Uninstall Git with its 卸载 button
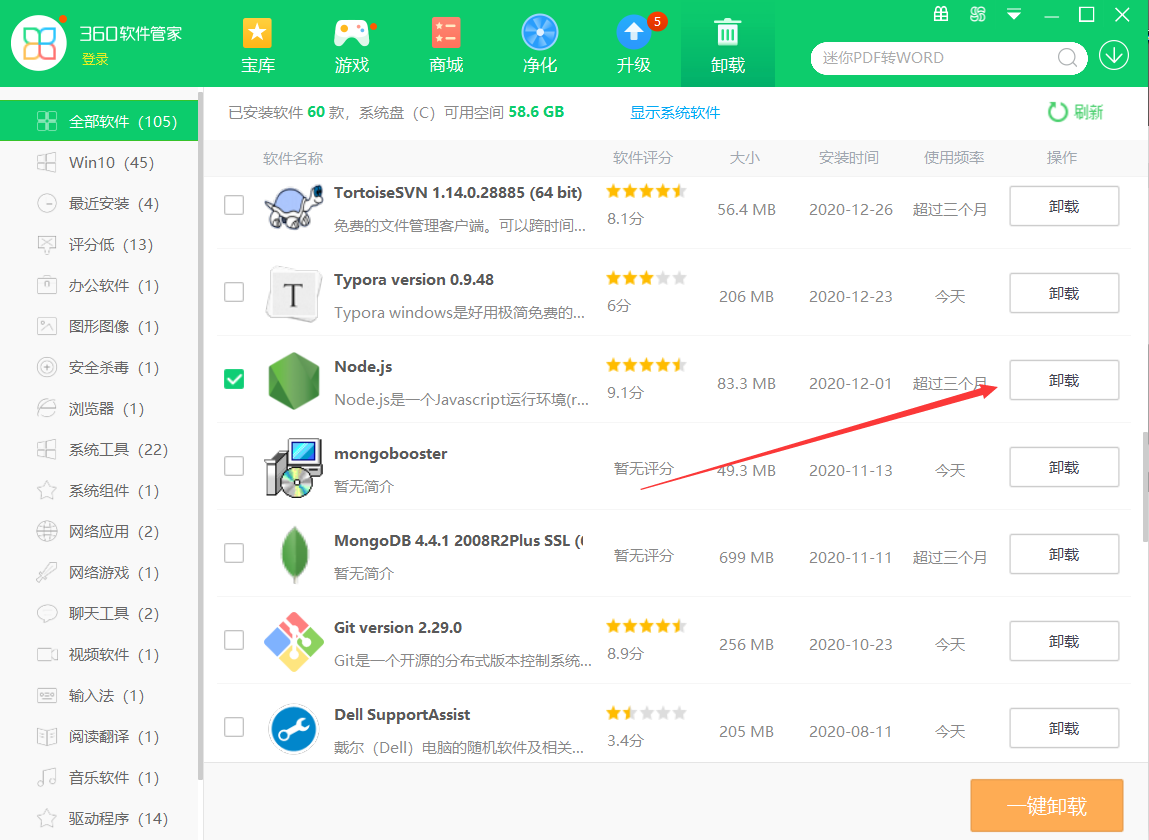The height and width of the screenshot is (840, 1149). pyautogui.click(x=1064, y=641)
